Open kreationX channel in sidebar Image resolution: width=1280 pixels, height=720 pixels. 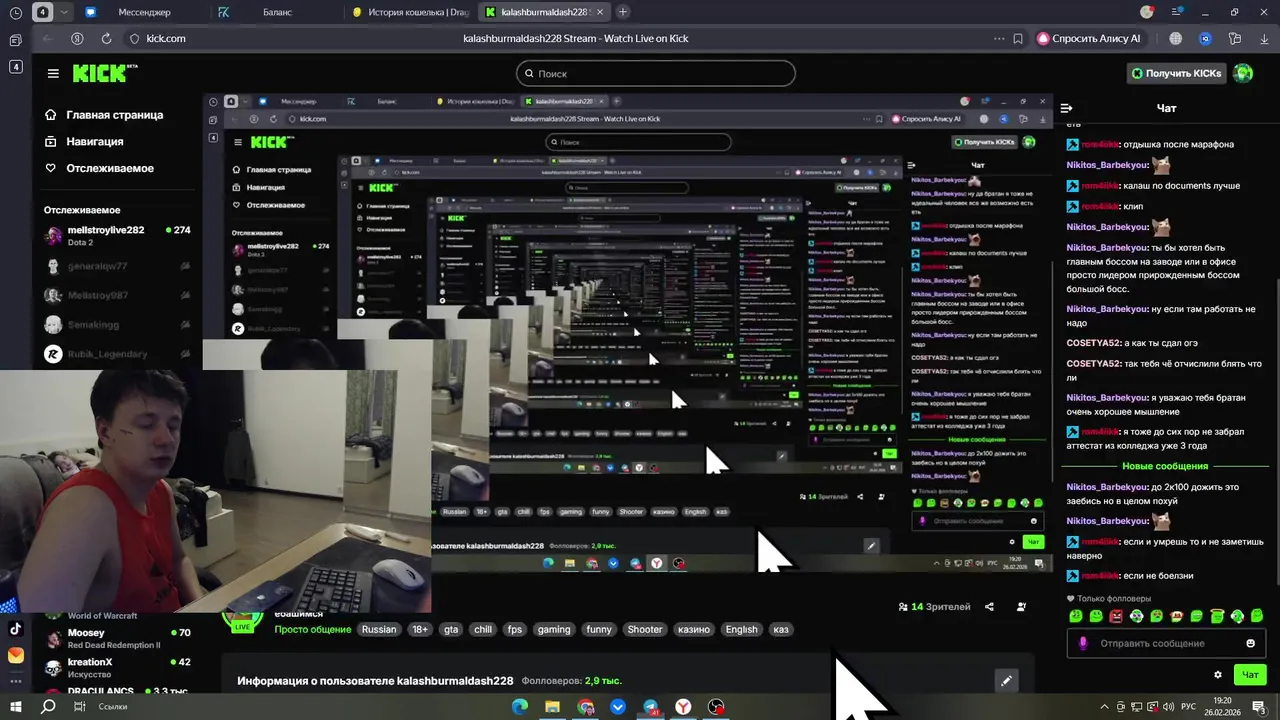[x=117, y=668]
